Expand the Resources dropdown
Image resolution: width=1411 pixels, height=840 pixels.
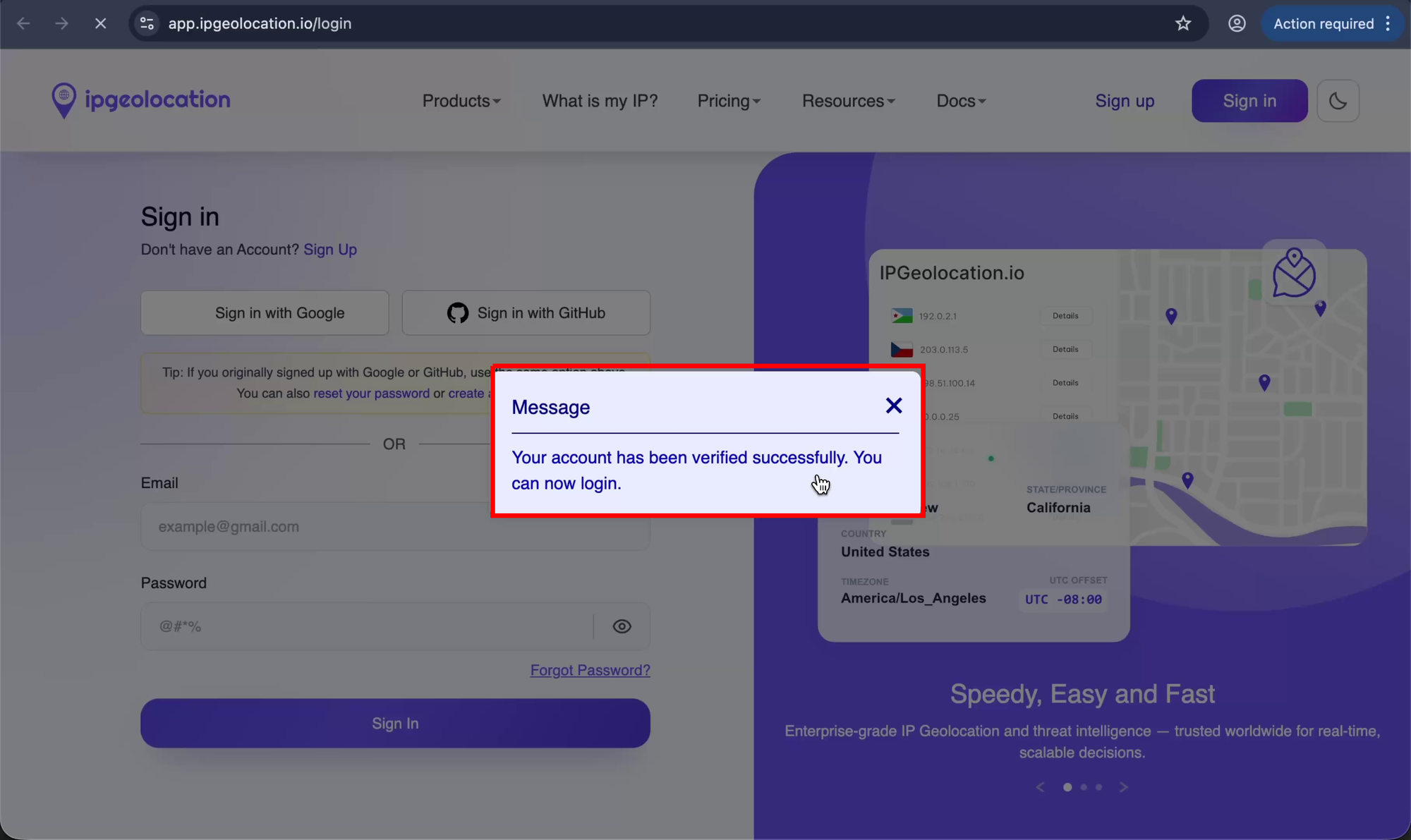tap(848, 101)
